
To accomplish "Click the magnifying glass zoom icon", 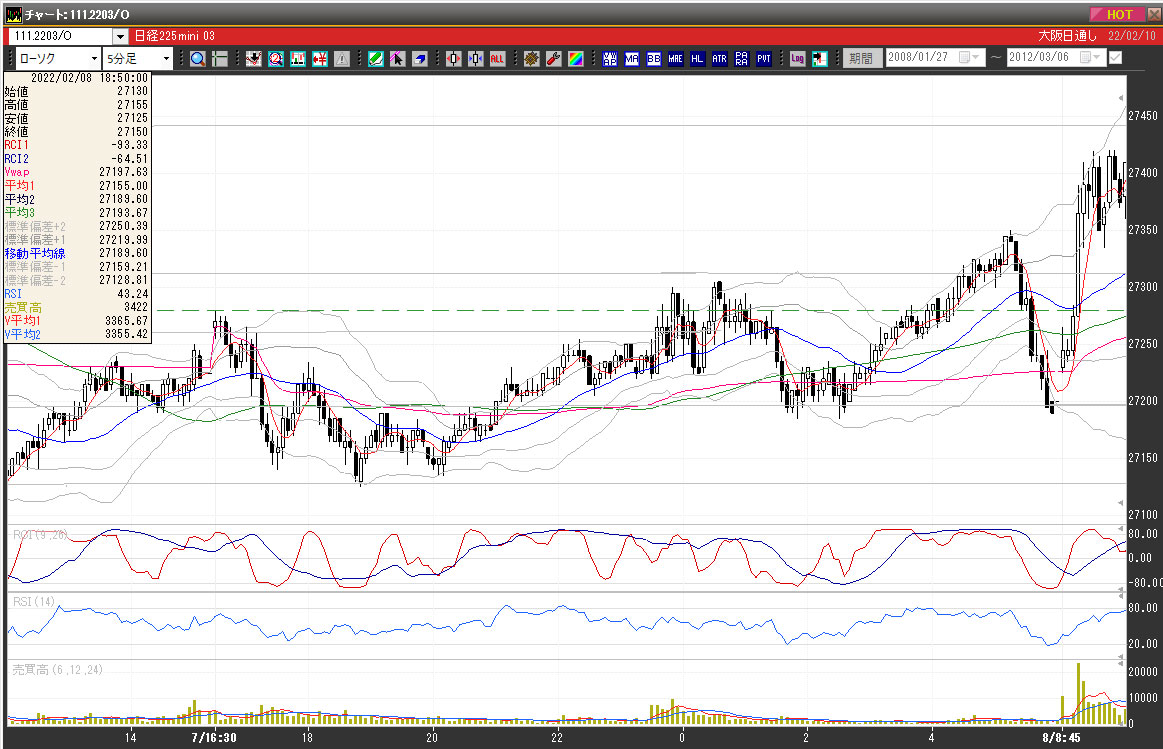I will coord(197,59).
